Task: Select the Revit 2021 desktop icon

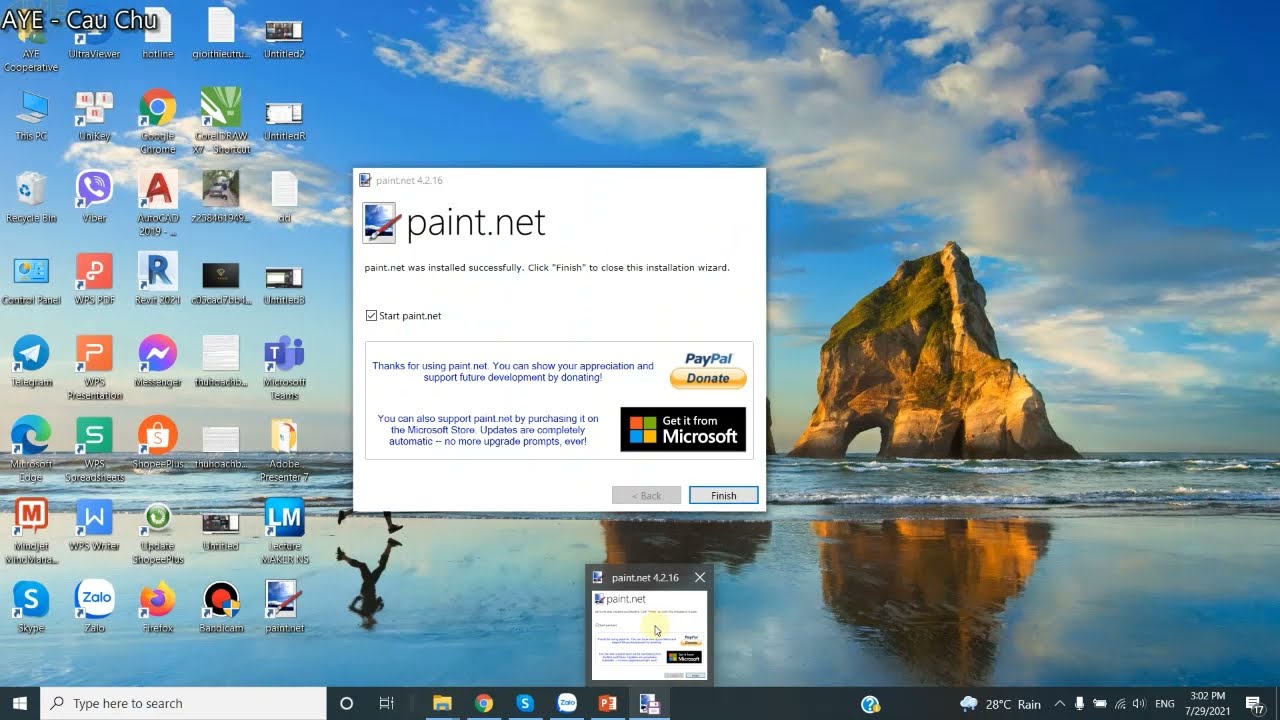Action: pos(157,279)
